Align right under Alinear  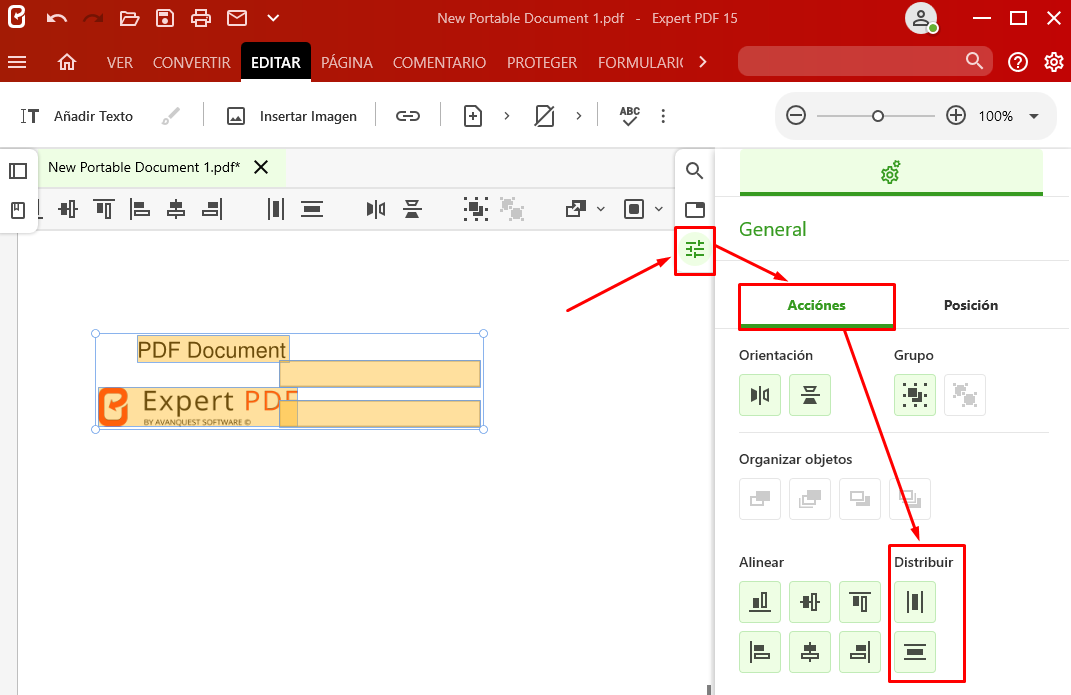[x=860, y=652]
